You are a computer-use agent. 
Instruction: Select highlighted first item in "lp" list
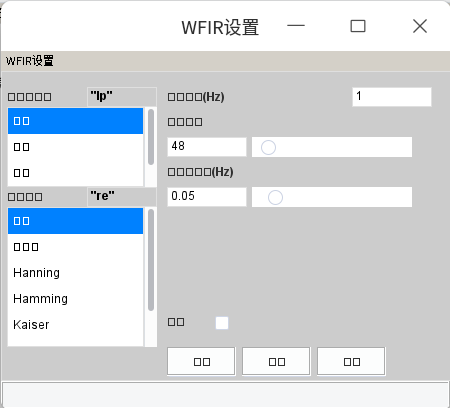[x=75, y=121]
